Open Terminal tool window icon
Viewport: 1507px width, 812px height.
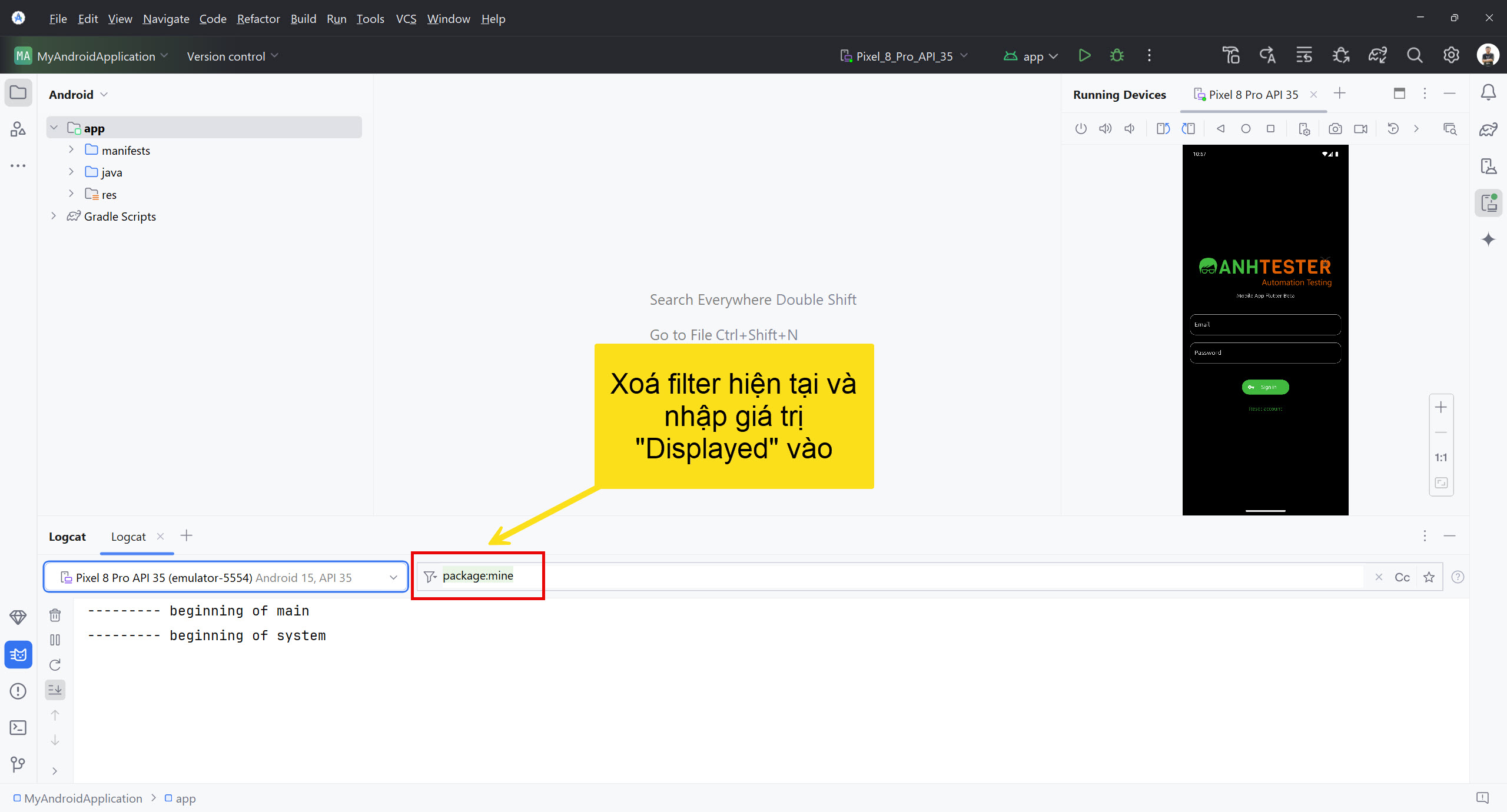coord(18,728)
